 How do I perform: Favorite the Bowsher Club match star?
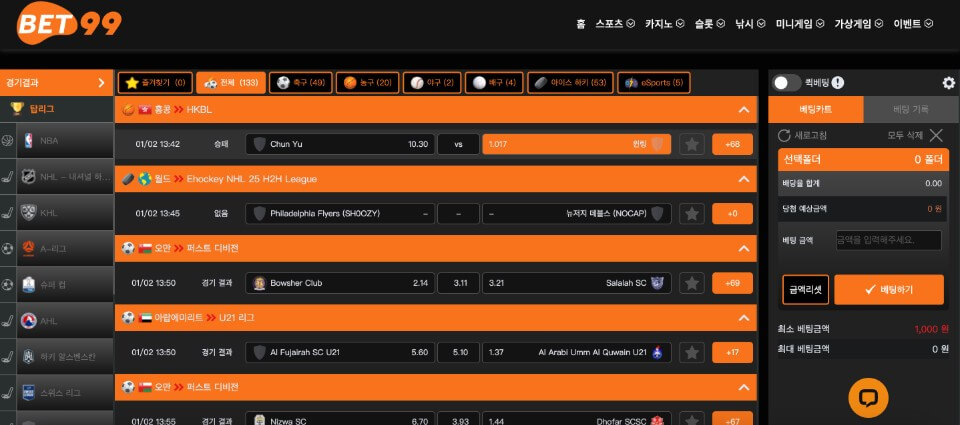pos(692,283)
